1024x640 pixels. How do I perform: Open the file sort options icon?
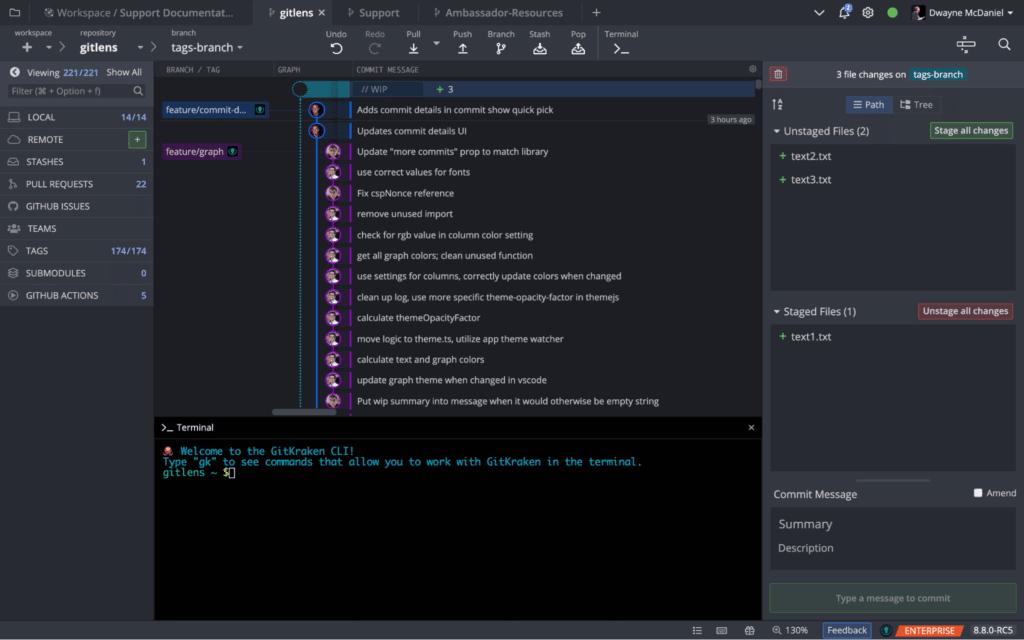tap(779, 104)
